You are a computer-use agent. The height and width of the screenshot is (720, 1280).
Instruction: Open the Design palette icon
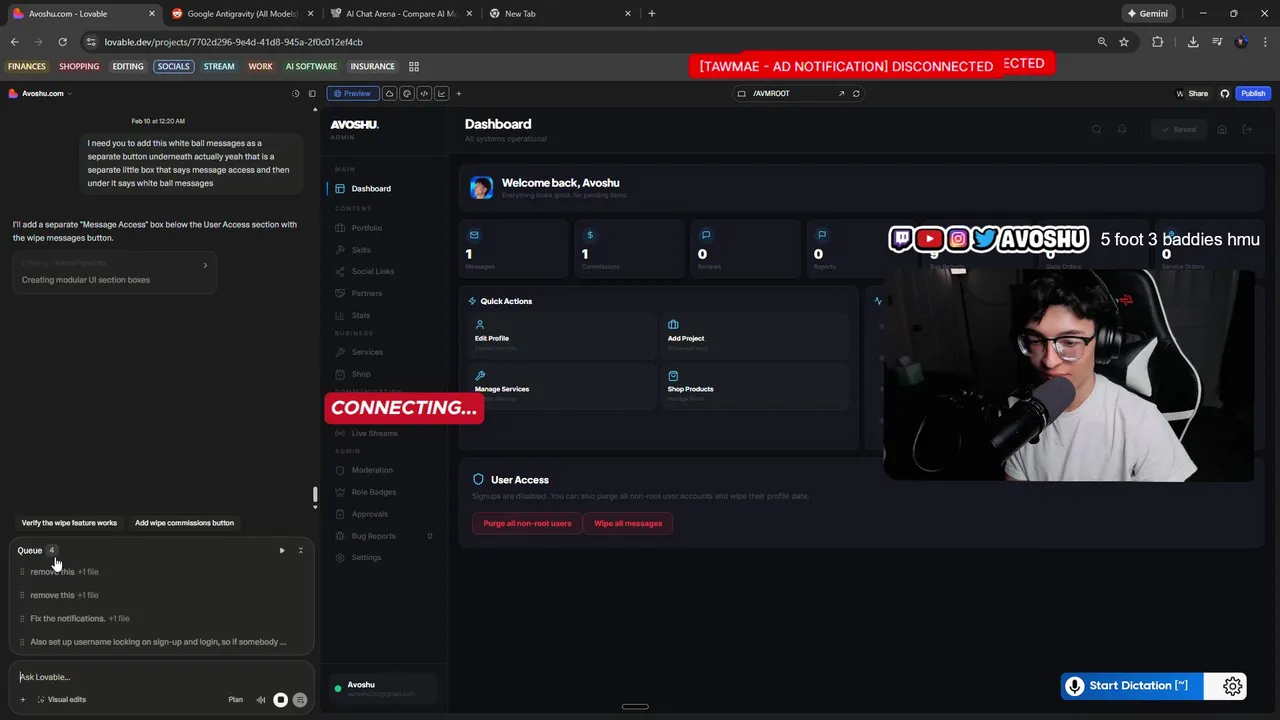(x=407, y=93)
